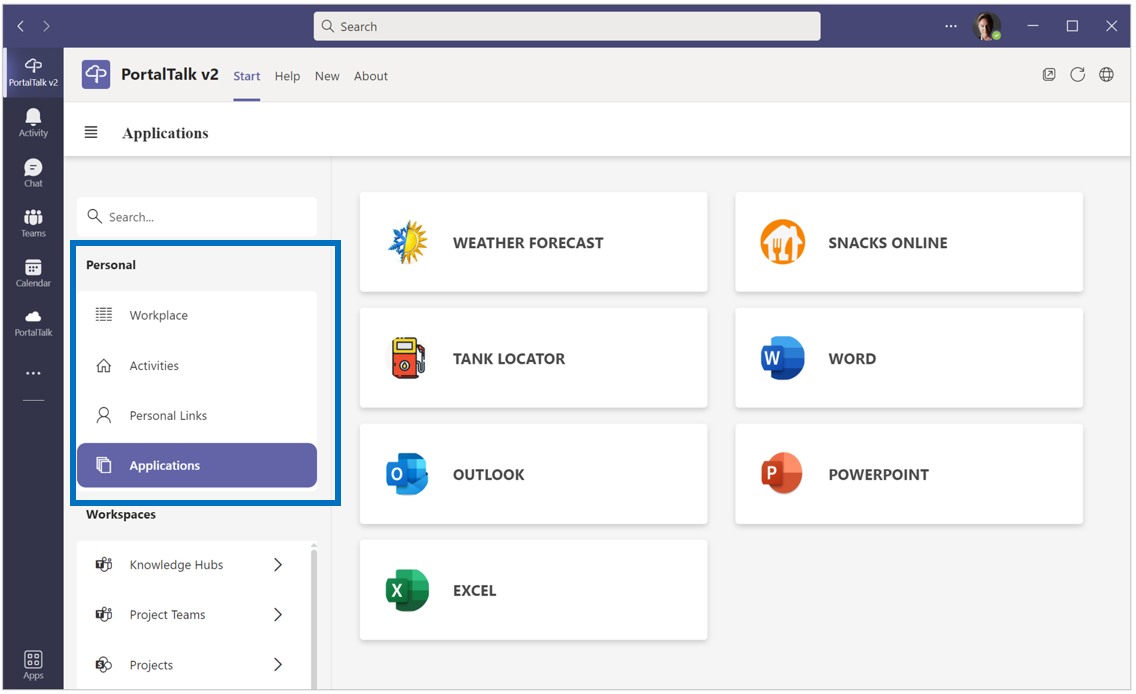
Task: Open the user profile avatar
Action: pyautogui.click(x=987, y=26)
